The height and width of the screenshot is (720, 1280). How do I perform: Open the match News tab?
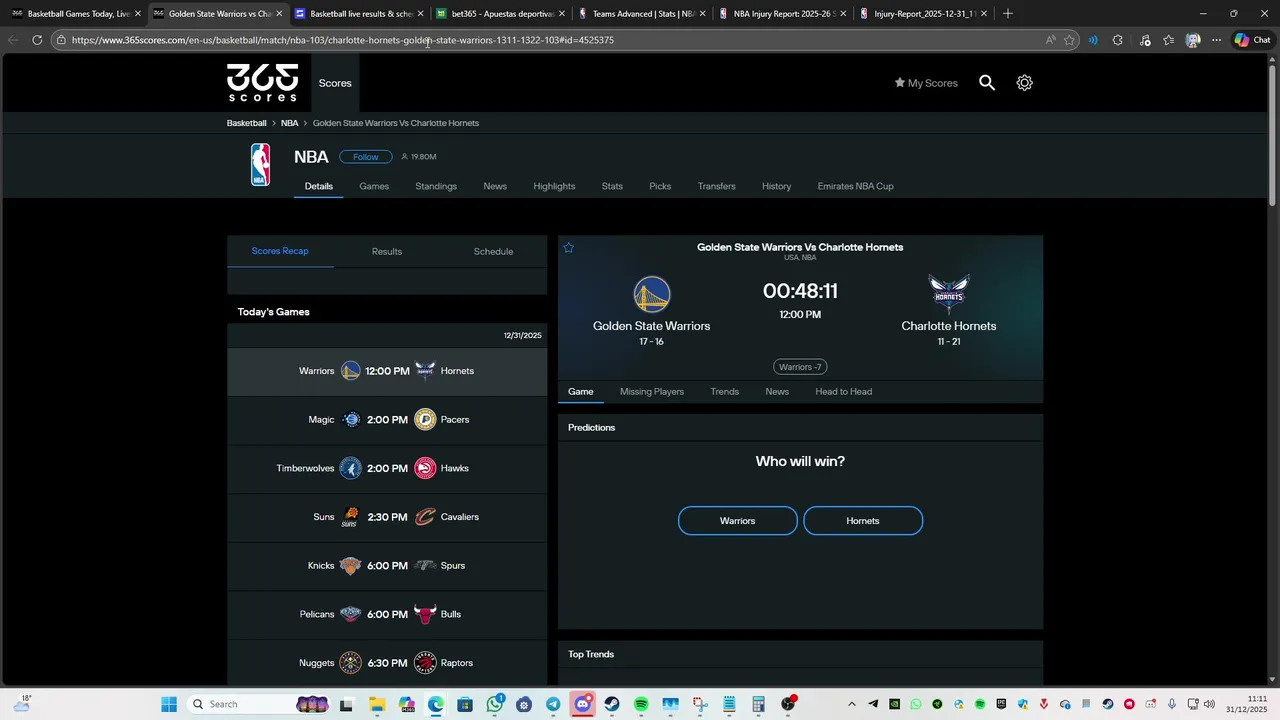(777, 392)
